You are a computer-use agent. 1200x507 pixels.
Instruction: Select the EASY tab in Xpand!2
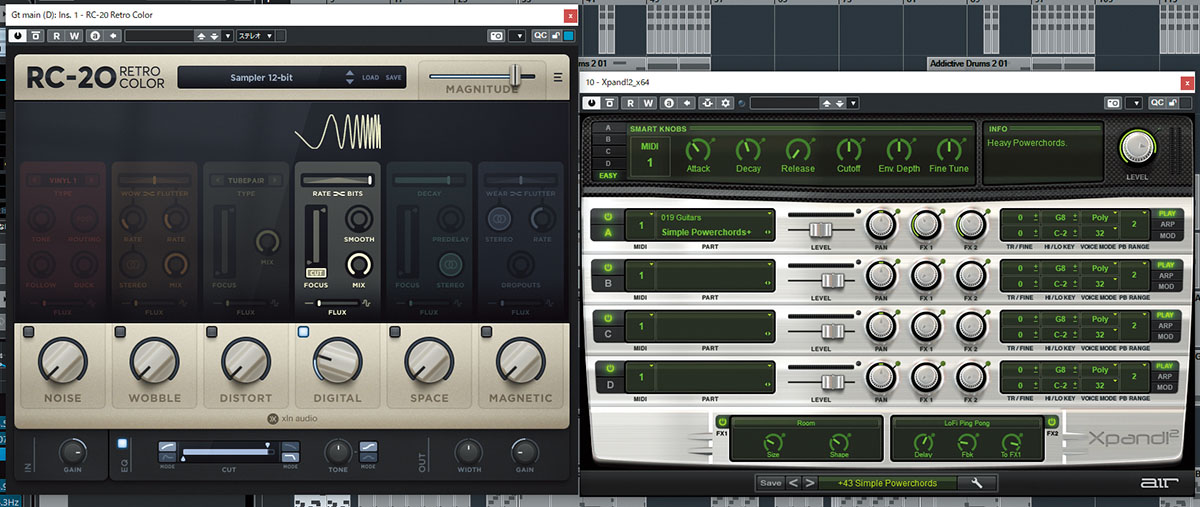[608, 176]
